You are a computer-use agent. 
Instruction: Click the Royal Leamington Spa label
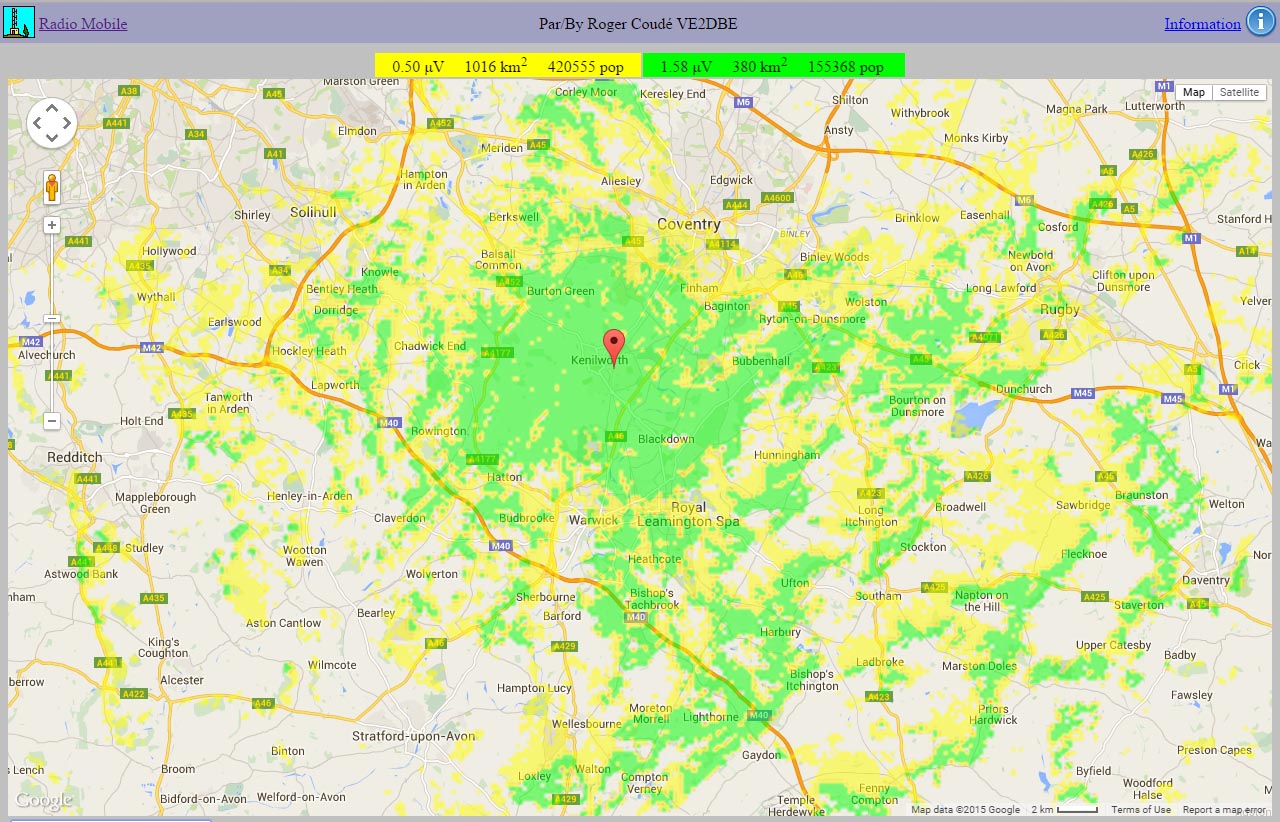pyautogui.click(x=688, y=514)
